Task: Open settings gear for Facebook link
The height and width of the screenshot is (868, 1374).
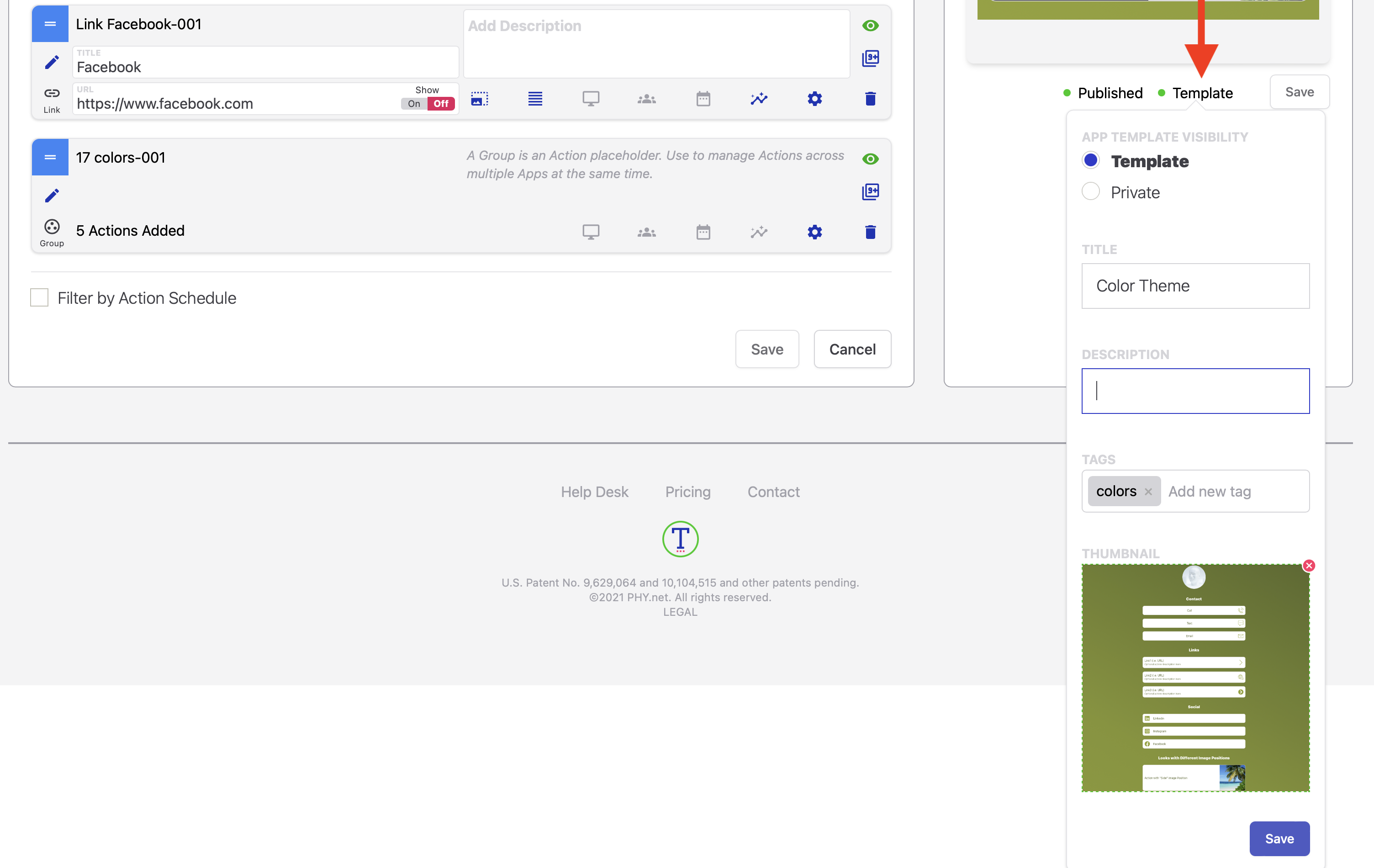Action: [x=814, y=99]
